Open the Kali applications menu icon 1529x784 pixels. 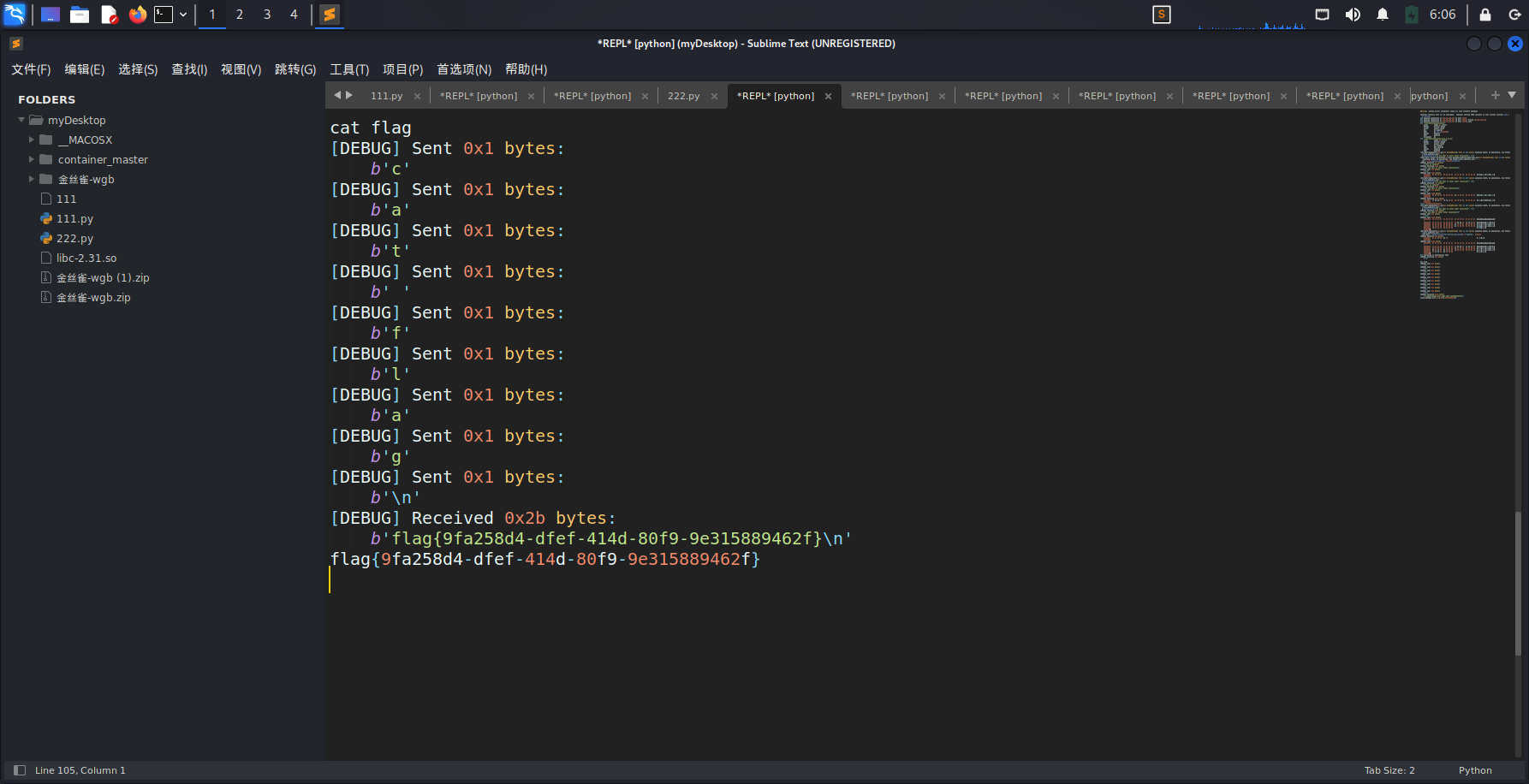15,15
